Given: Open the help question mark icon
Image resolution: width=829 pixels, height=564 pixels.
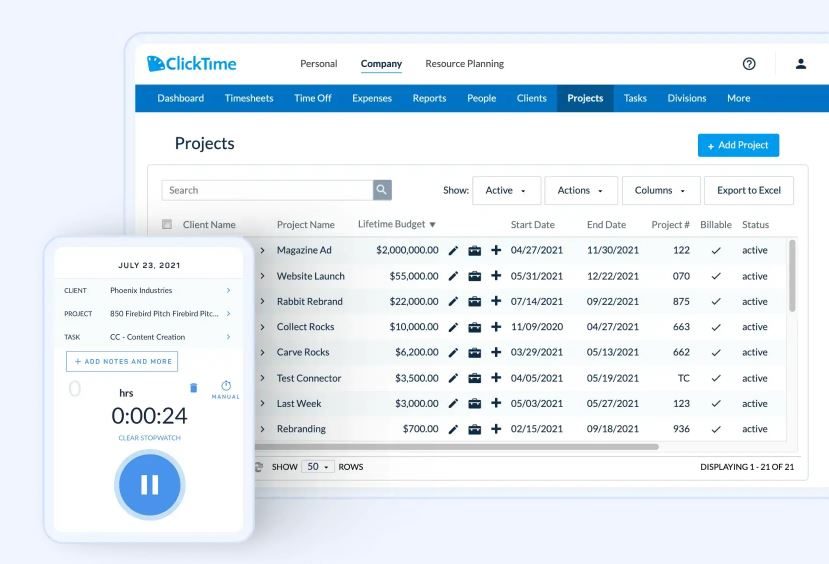Looking at the screenshot, I should click(749, 64).
